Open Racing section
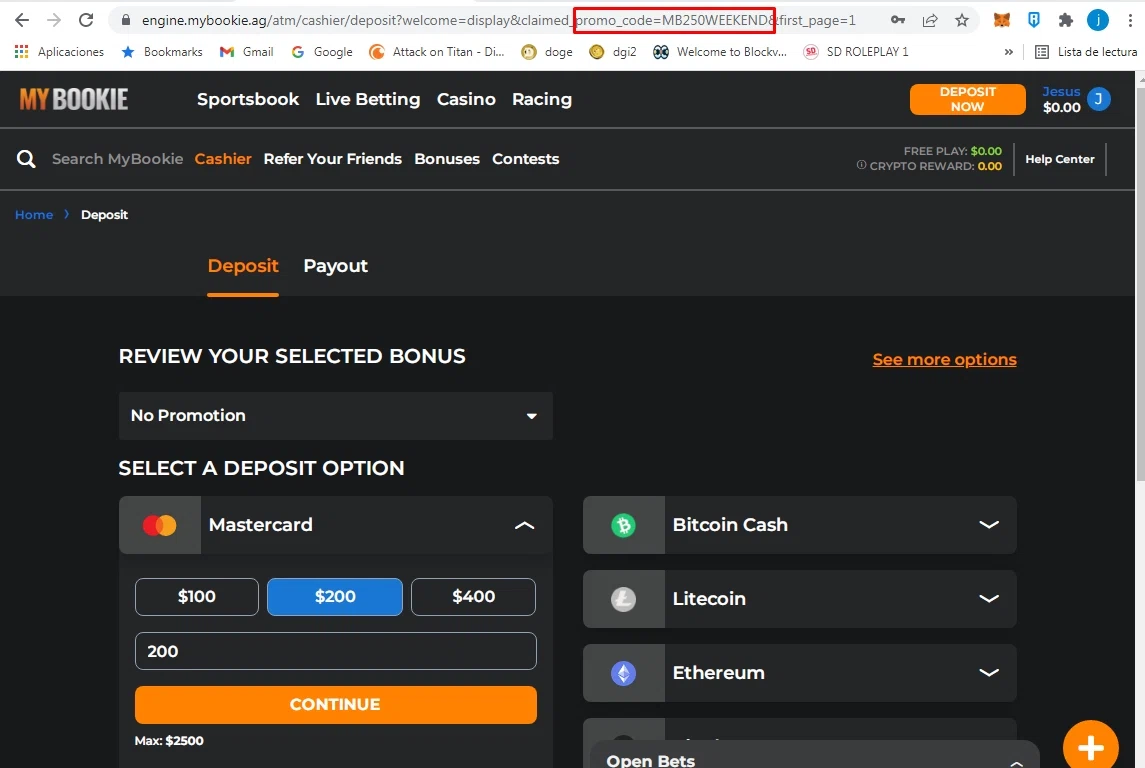This screenshot has height=768, width=1145. pyautogui.click(x=542, y=99)
